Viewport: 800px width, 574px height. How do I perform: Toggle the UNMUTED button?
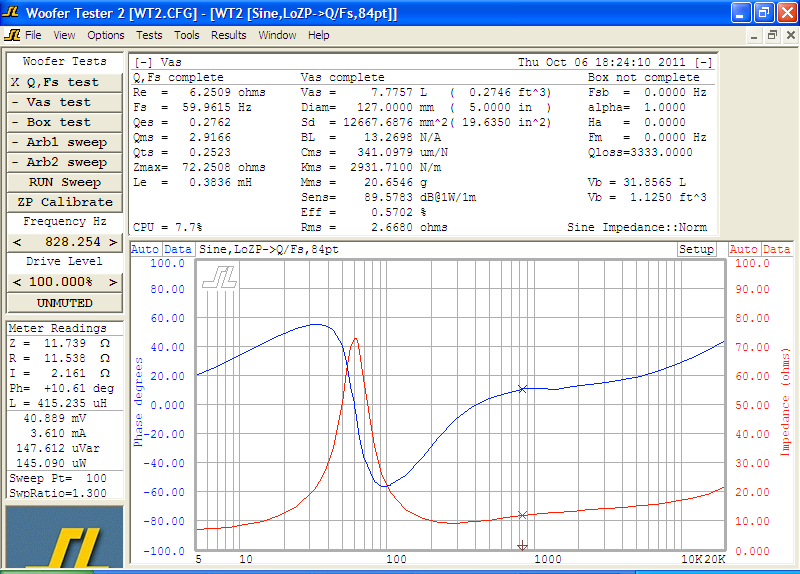tap(65, 303)
